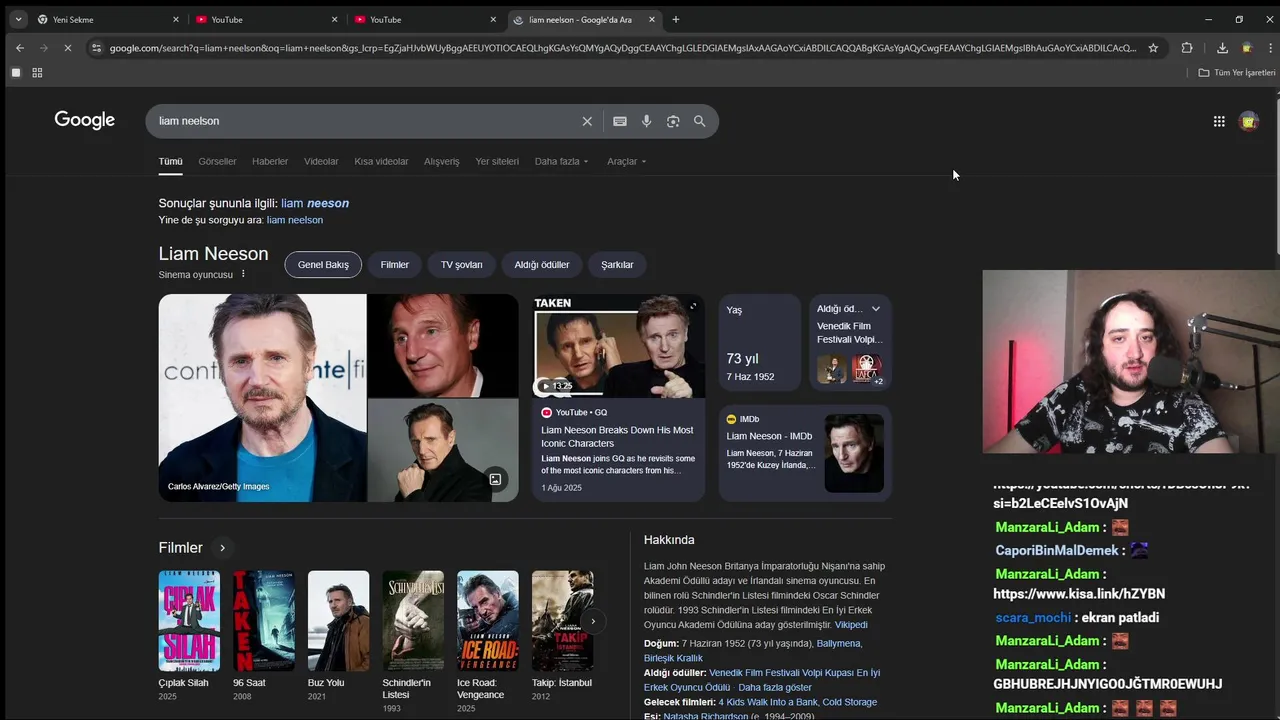This screenshot has height=720, width=1280.
Task: Stop loading the current page
Action: click(x=67, y=48)
